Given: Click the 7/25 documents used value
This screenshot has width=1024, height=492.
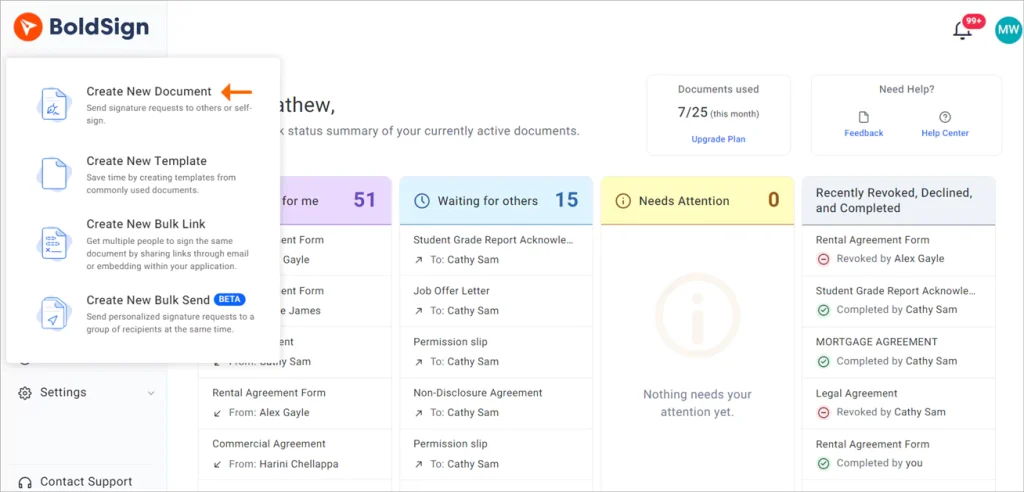Looking at the screenshot, I should (x=693, y=112).
